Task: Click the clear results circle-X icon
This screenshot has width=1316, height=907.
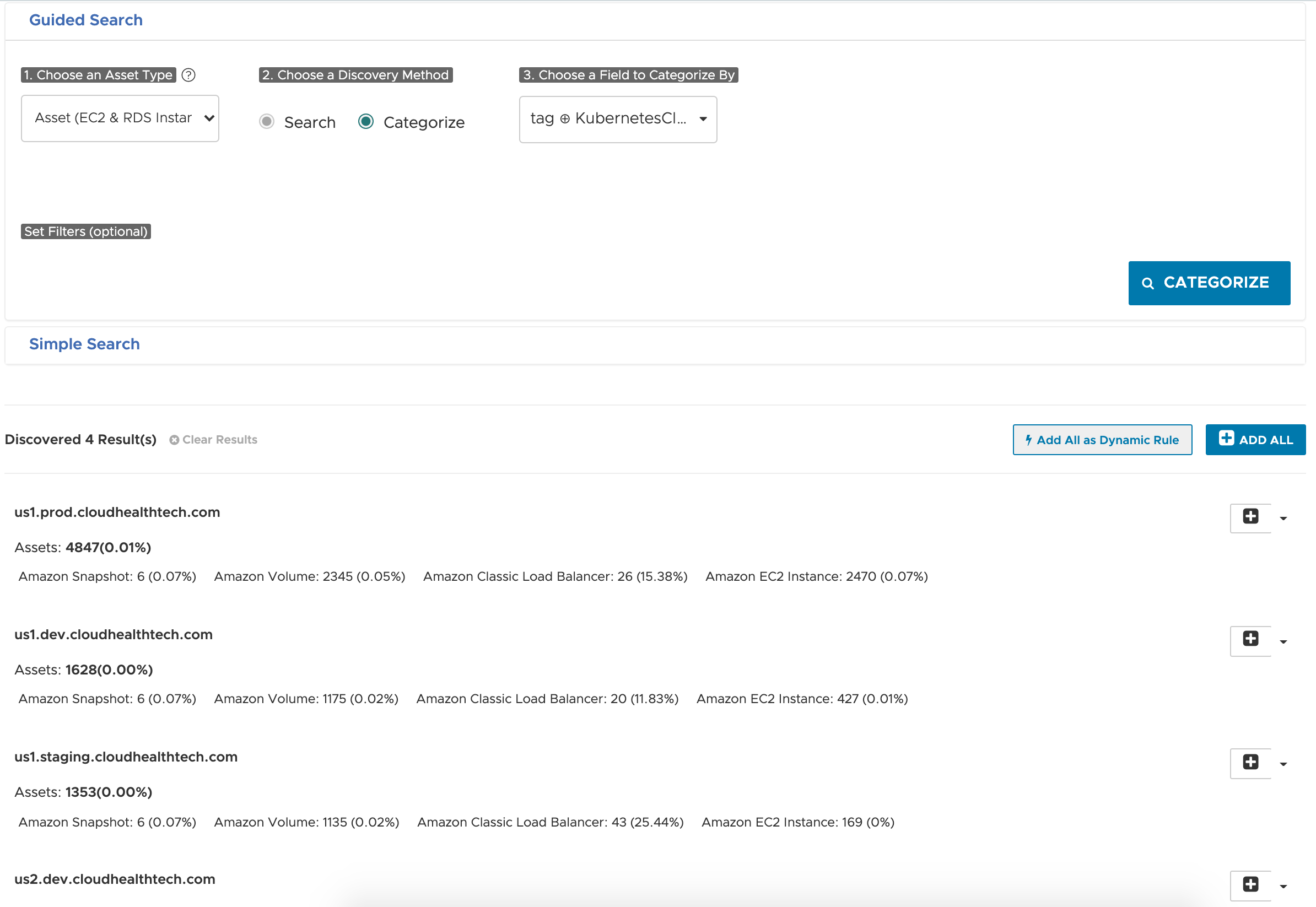Action: [x=174, y=439]
